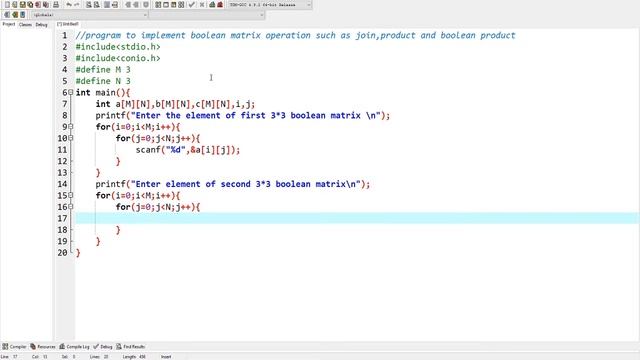Click the Close All toolbar icon
The height and width of the screenshot is (360, 640).
pyautogui.click(x=46, y=4)
